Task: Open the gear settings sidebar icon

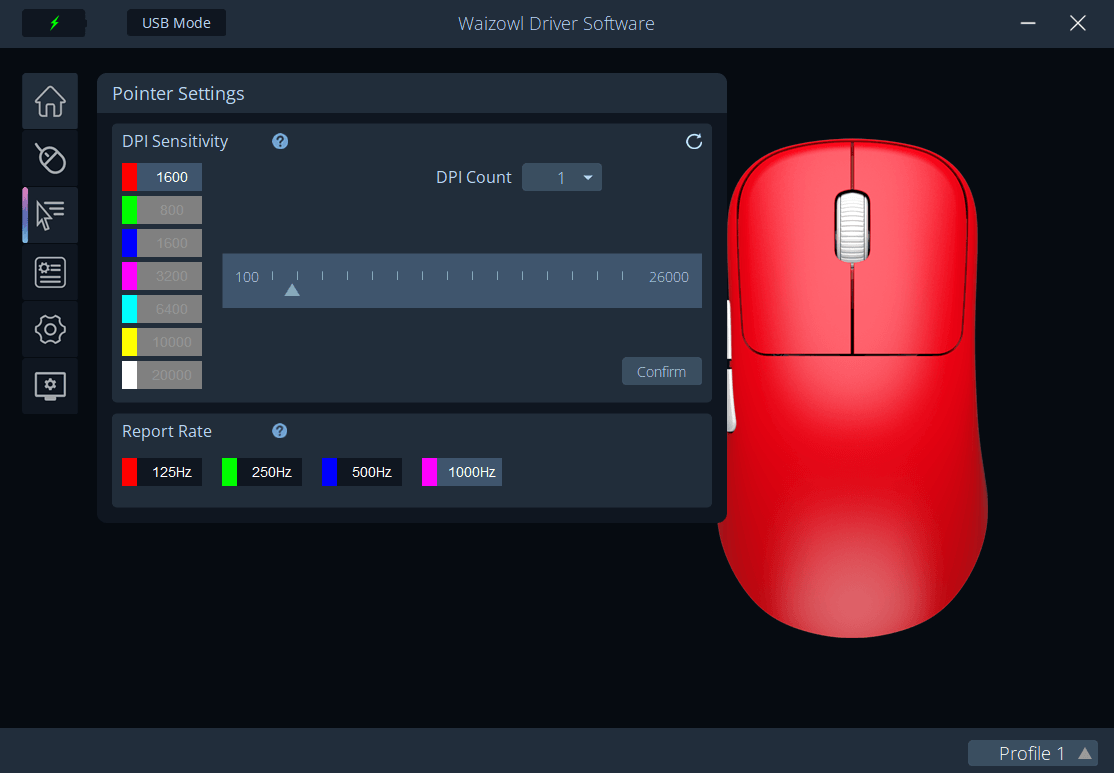Action: [x=50, y=329]
